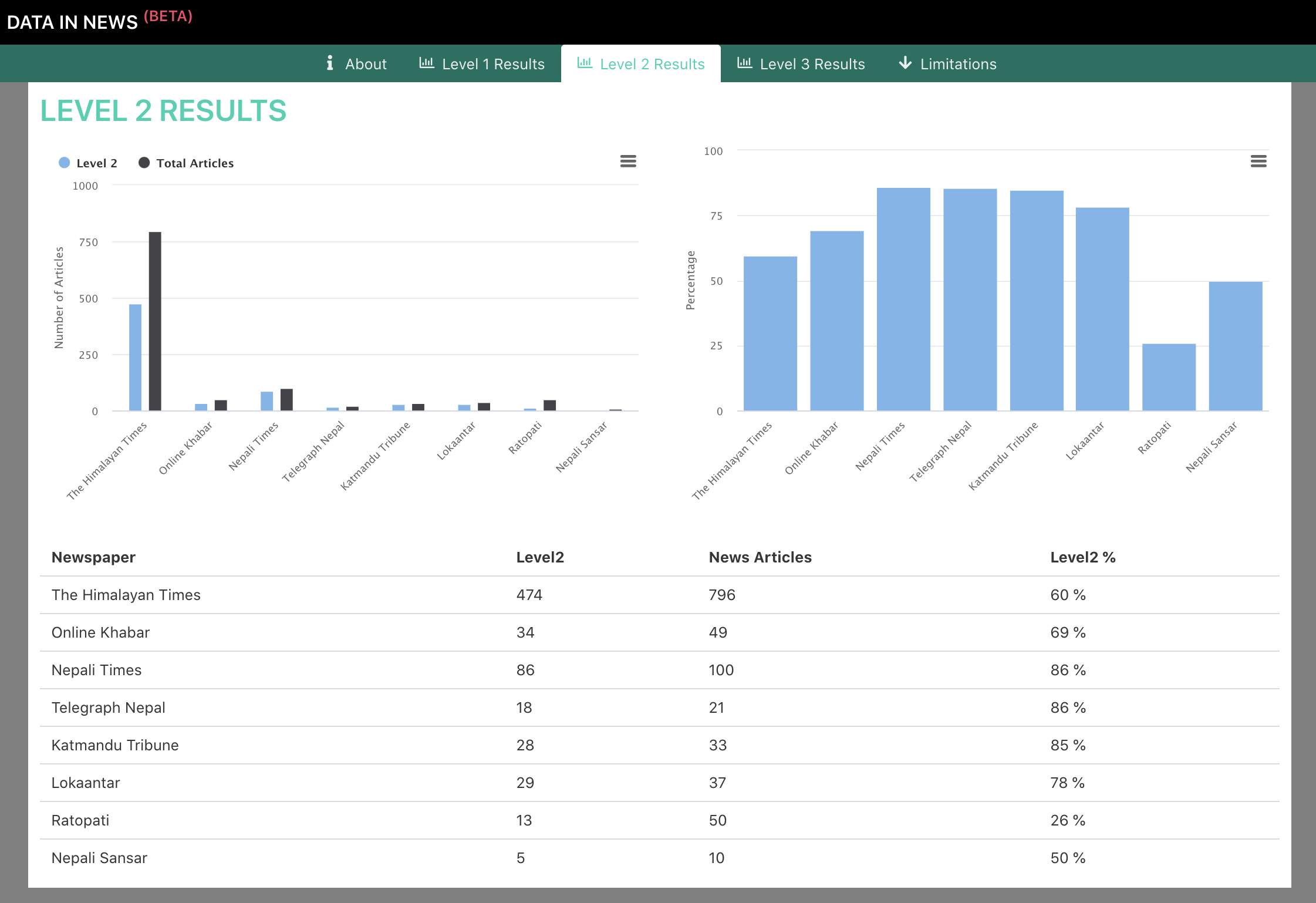Click the chart icon beside Level 3 Results
The width and height of the screenshot is (1316, 903).
pos(745,63)
